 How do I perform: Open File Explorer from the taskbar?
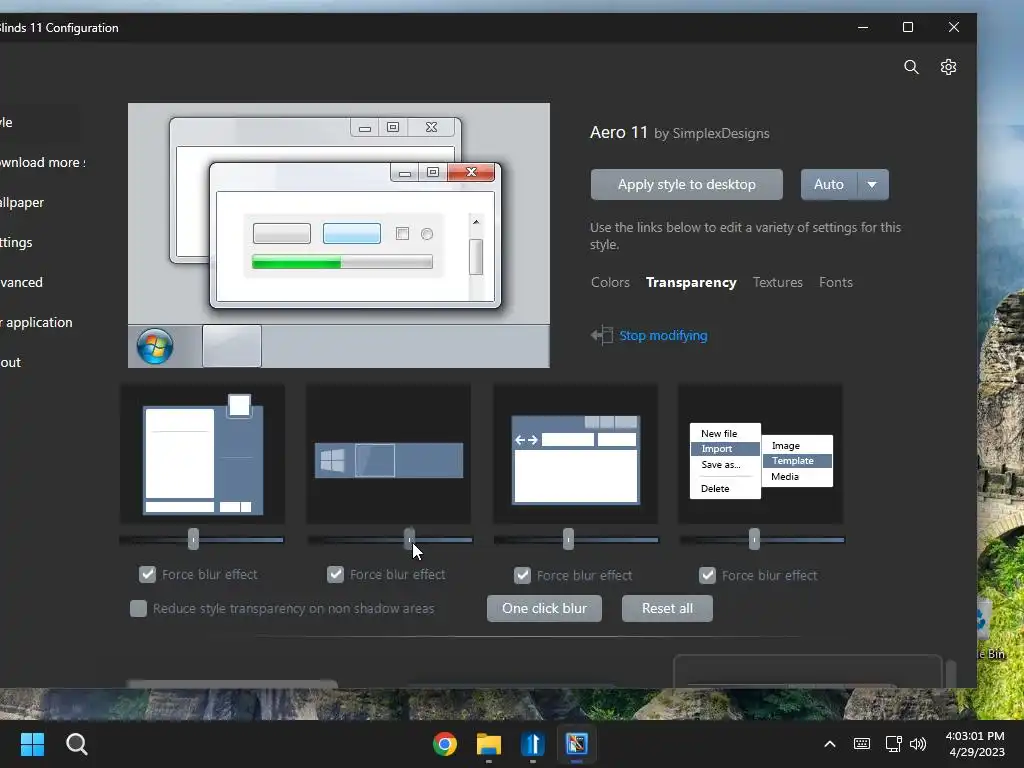coord(488,744)
